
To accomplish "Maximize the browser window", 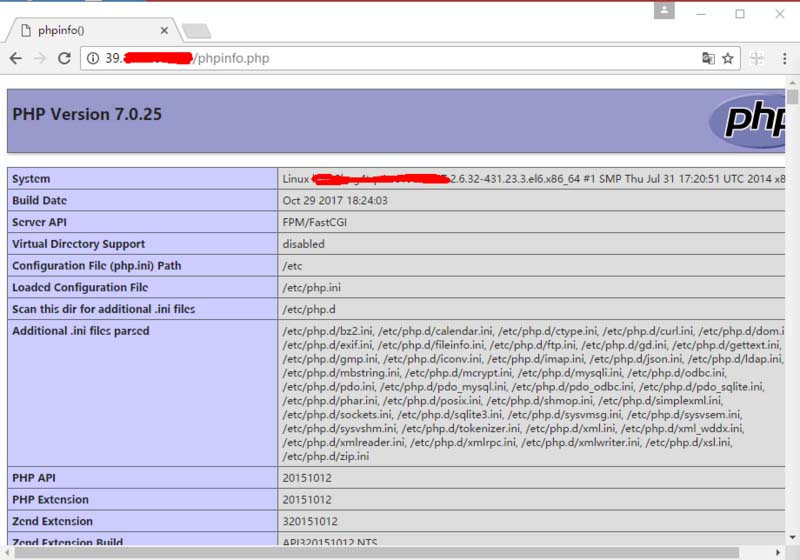I will (740, 13).
